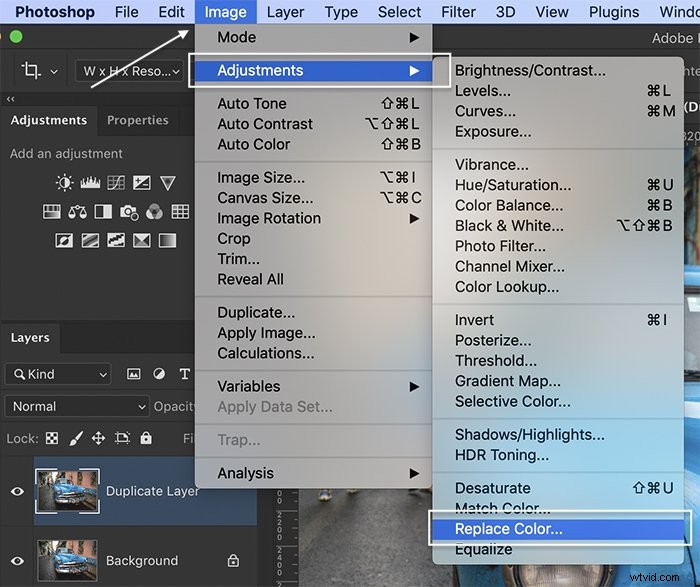Add a Channel Mixer adjustment (overlapping circles icon)

pyautogui.click(x=154, y=212)
